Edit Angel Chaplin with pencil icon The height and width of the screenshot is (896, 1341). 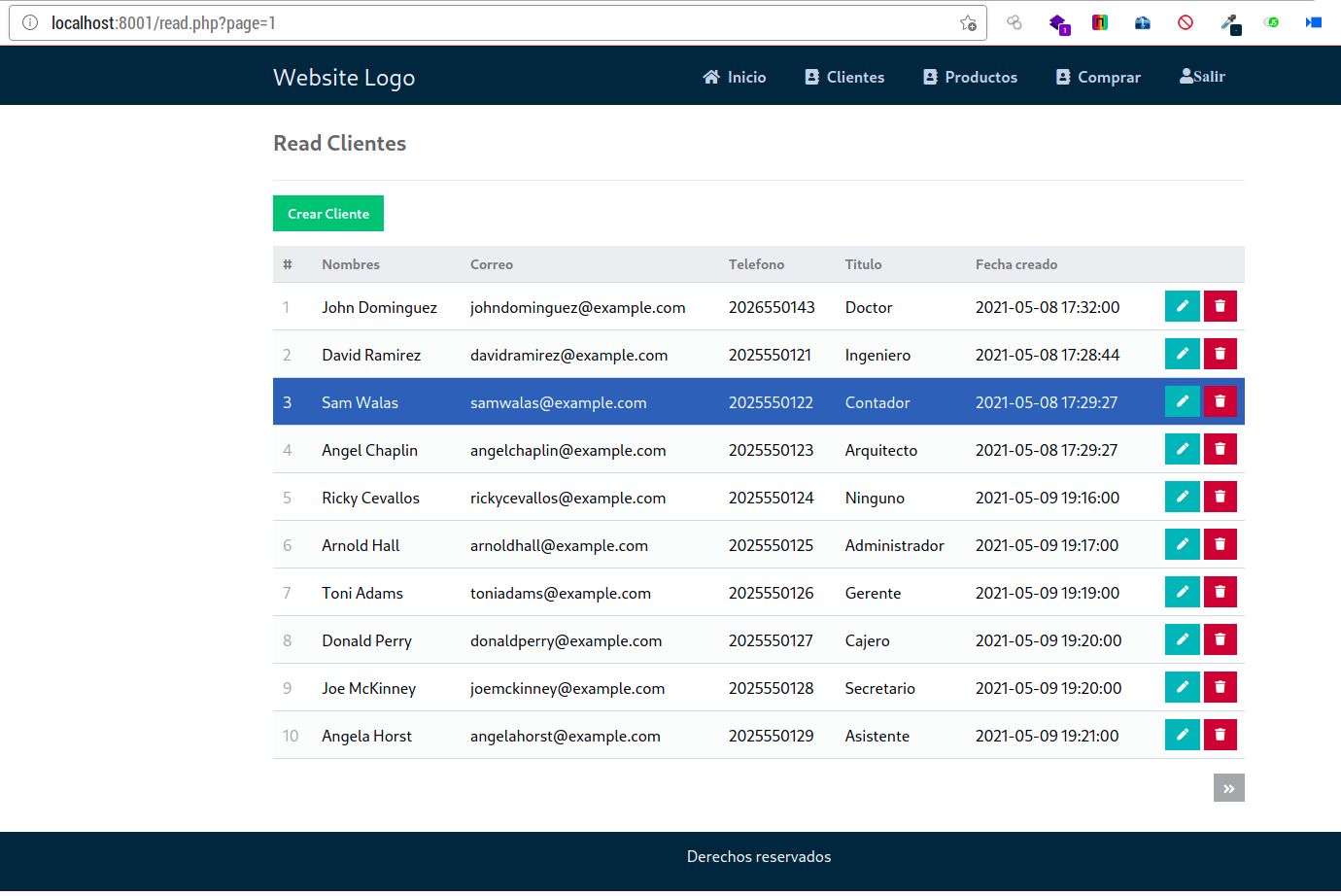click(1182, 449)
